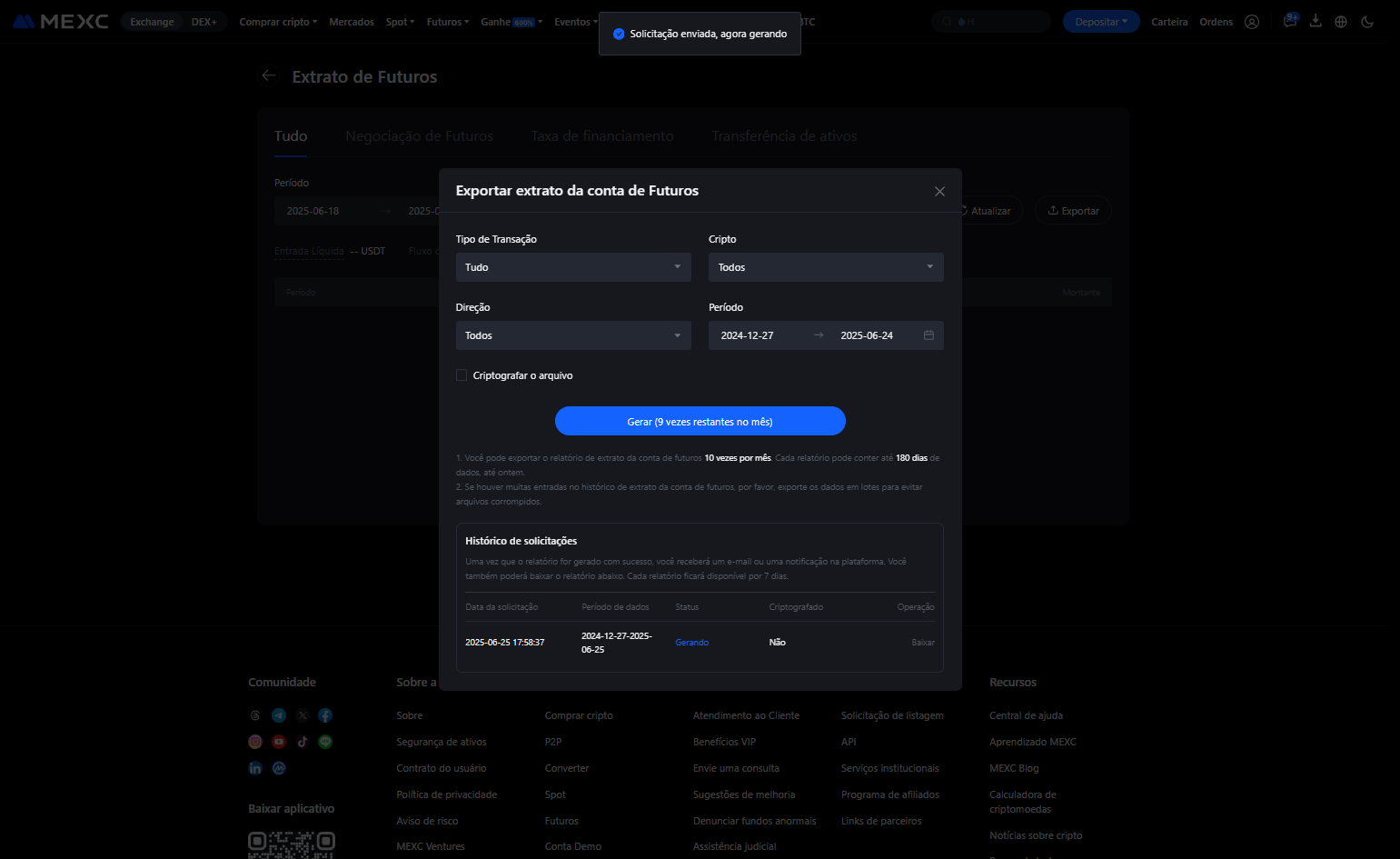Open MEXC Facebook page icon
Image resolution: width=1400 pixels, height=859 pixels.
(325, 715)
